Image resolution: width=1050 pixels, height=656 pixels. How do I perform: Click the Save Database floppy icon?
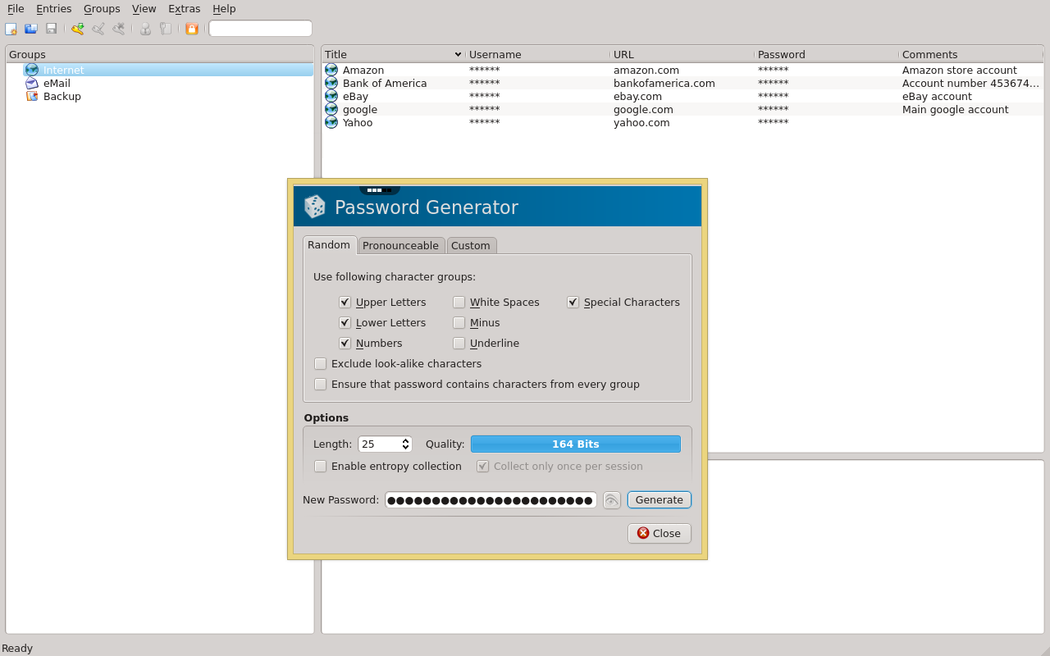point(51,29)
